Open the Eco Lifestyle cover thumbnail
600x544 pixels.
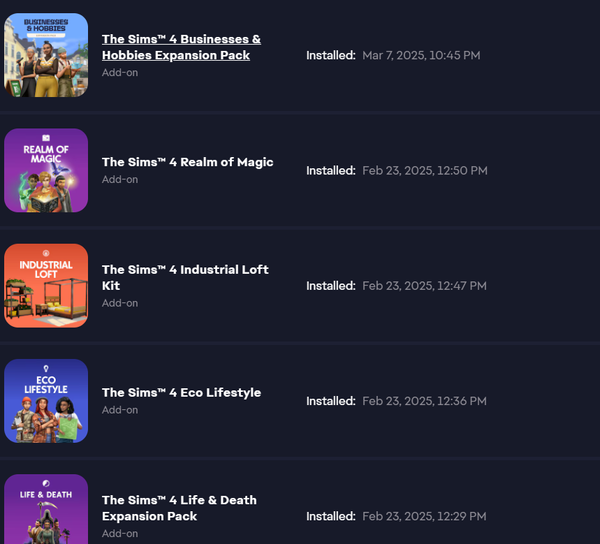pos(46,401)
